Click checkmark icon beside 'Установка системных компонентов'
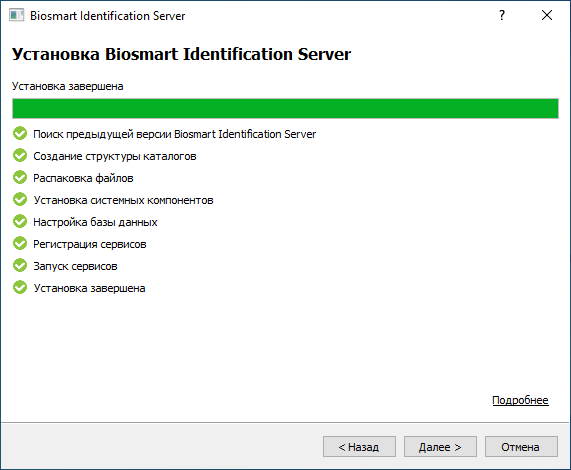 tap(20, 200)
